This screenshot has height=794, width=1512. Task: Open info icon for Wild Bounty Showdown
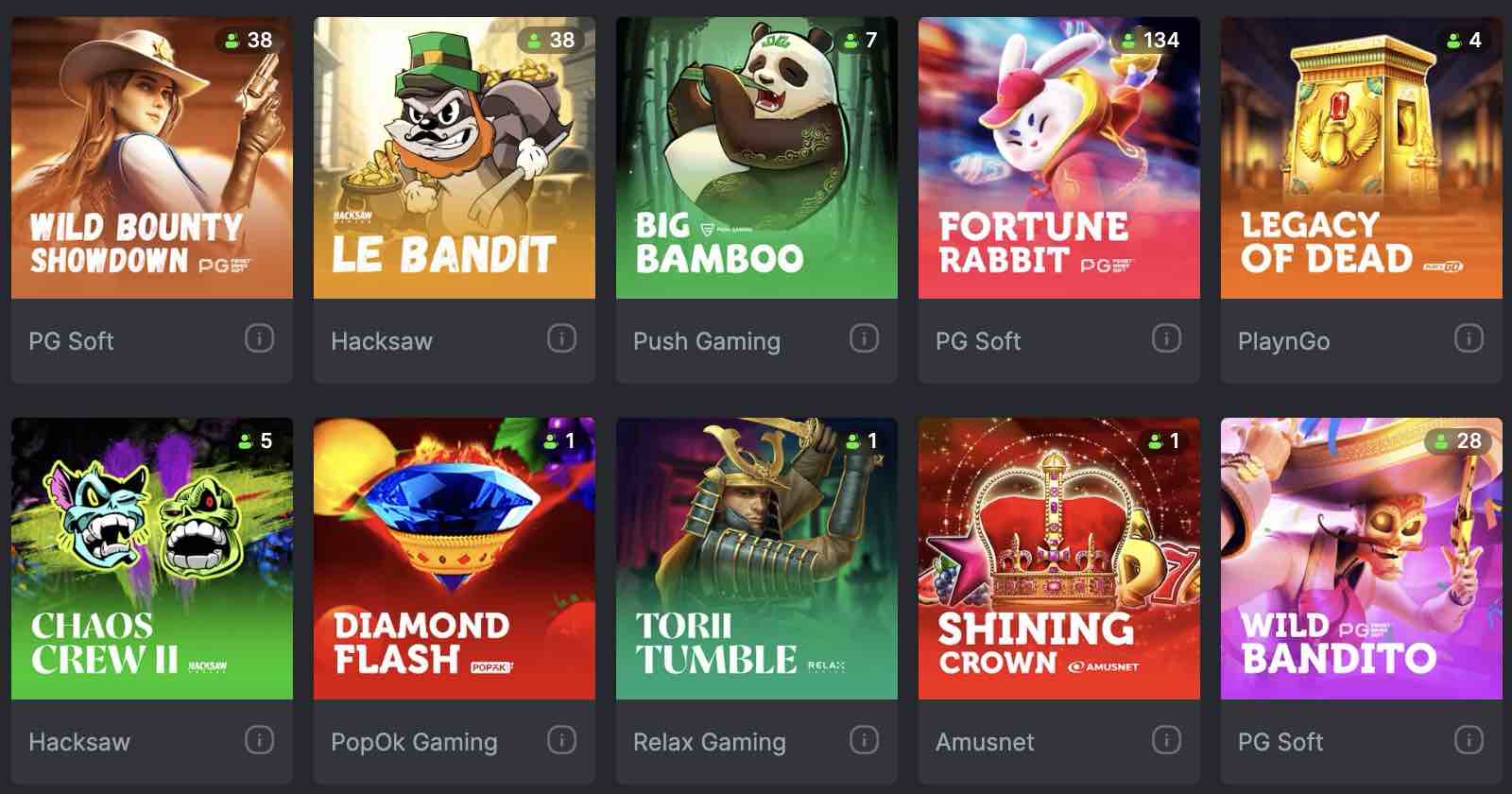click(259, 338)
